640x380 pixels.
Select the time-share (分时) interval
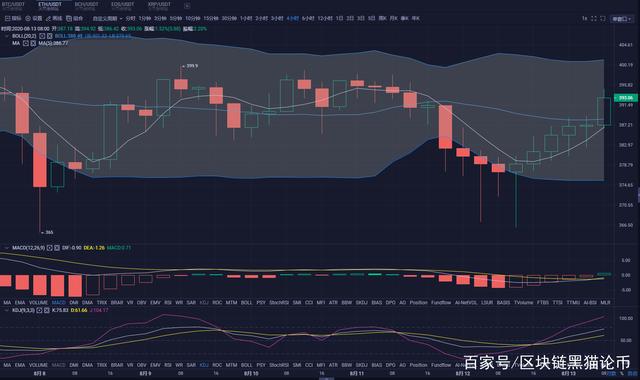click(131, 18)
